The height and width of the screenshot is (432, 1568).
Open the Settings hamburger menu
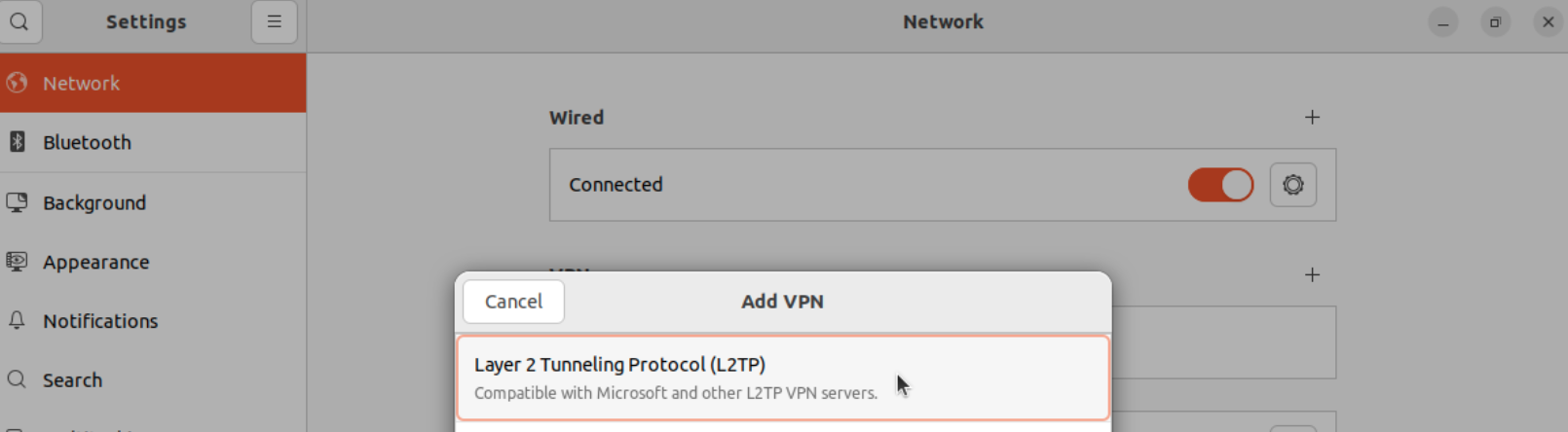click(x=274, y=21)
